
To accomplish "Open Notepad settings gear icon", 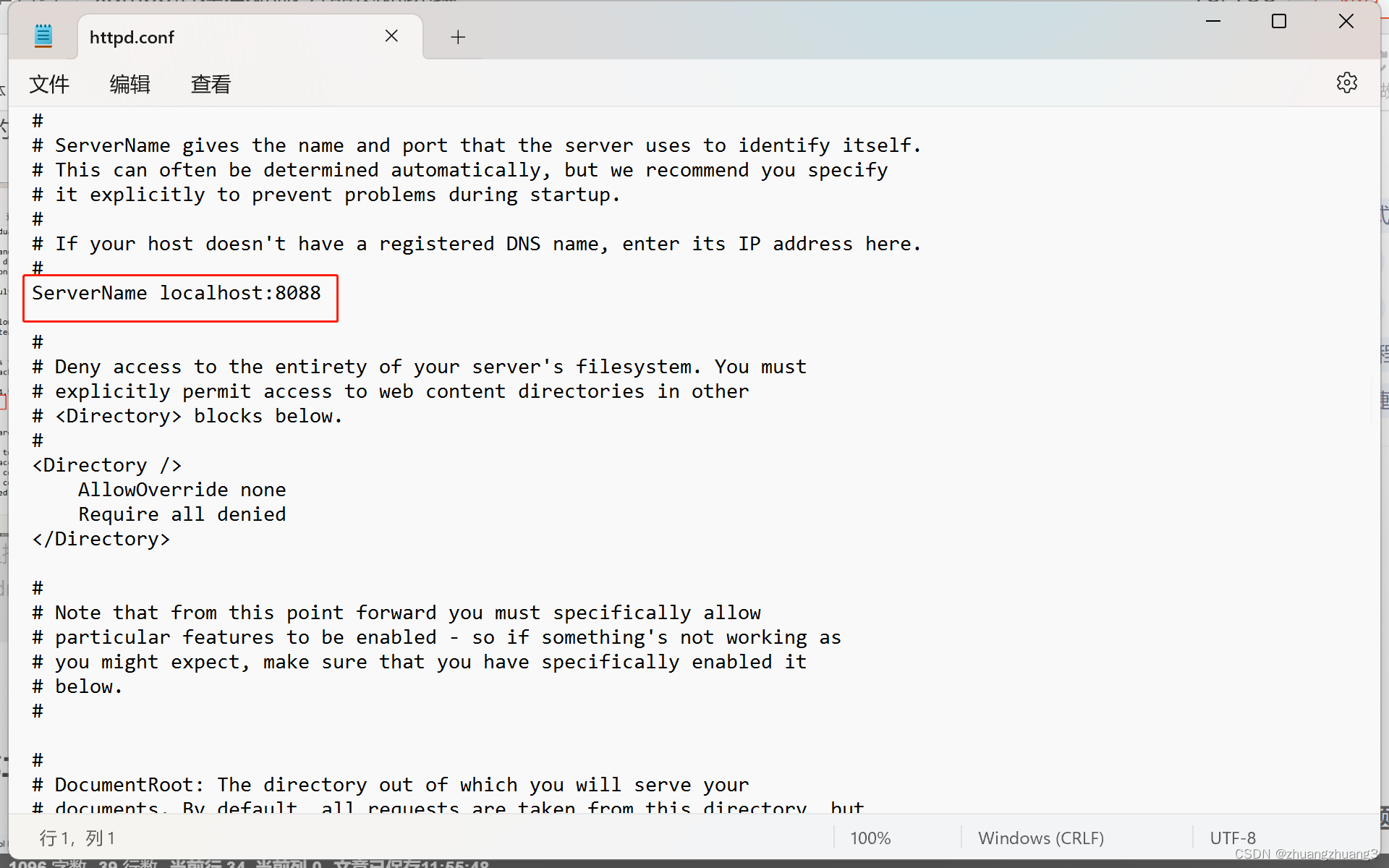I will click(1346, 82).
